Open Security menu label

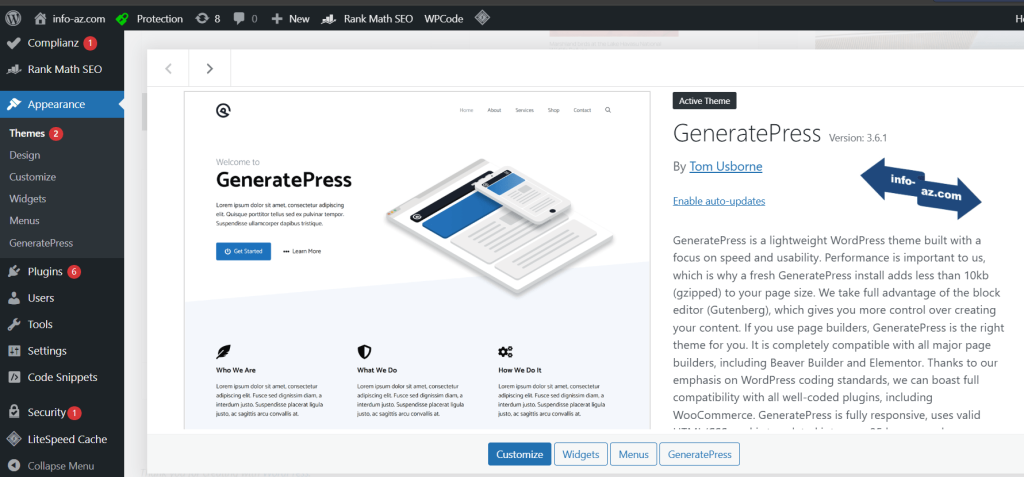[x=46, y=412]
